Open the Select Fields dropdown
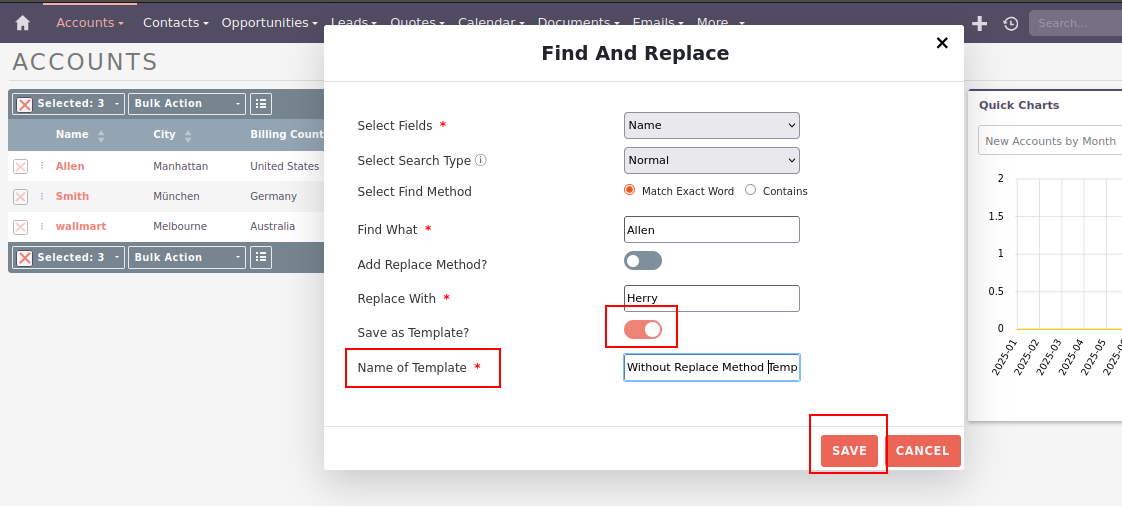Image resolution: width=1122 pixels, height=506 pixels. pyautogui.click(x=711, y=125)
